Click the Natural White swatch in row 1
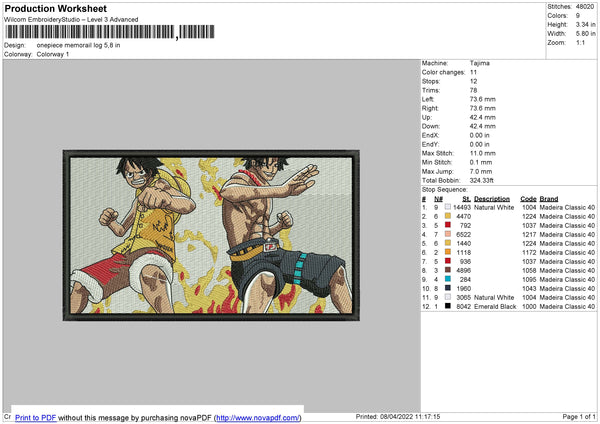The width and height of the screenshot is (600, 424). coord(448,207)
